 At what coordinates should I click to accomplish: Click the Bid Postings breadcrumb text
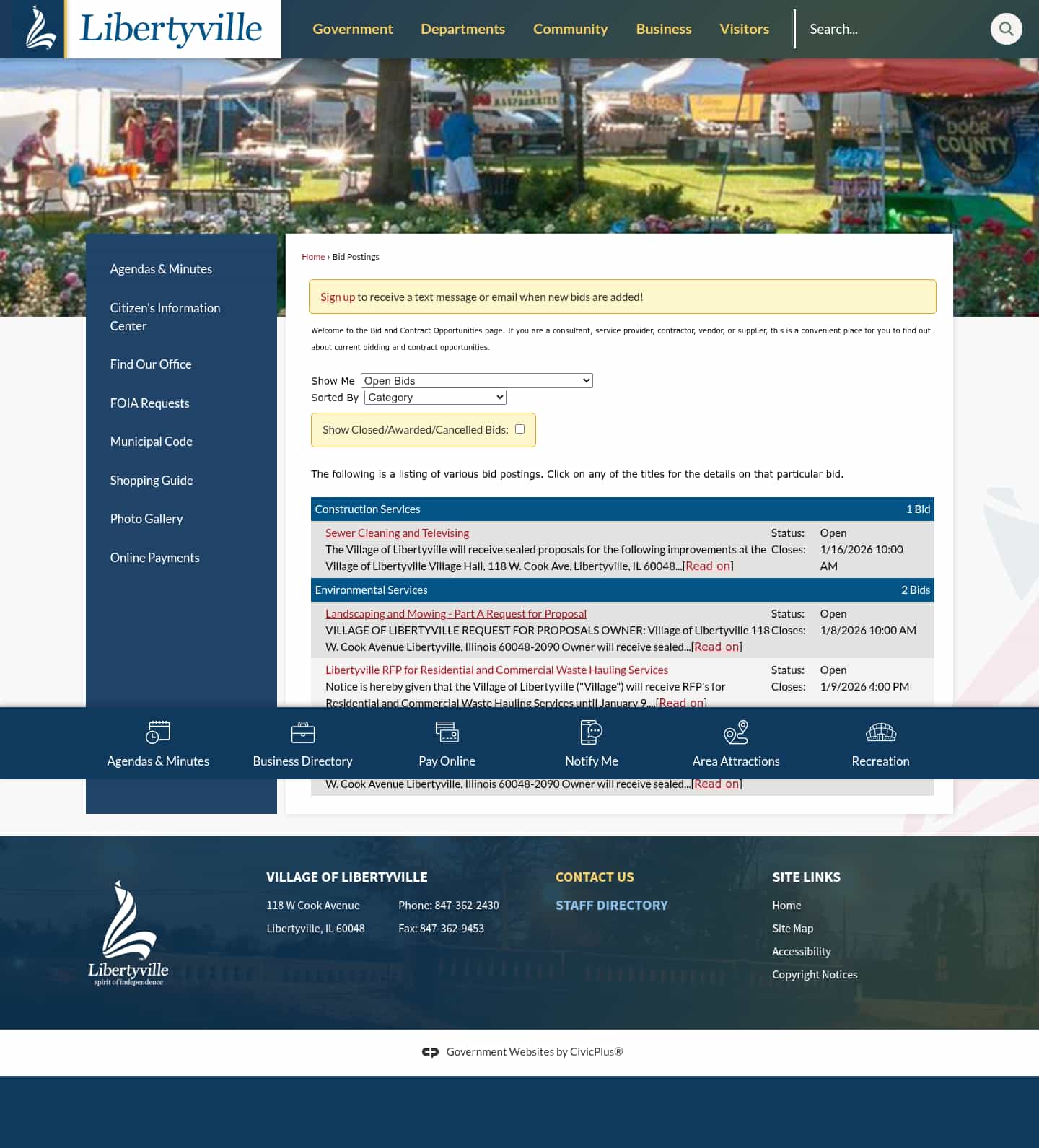(356, 257)
